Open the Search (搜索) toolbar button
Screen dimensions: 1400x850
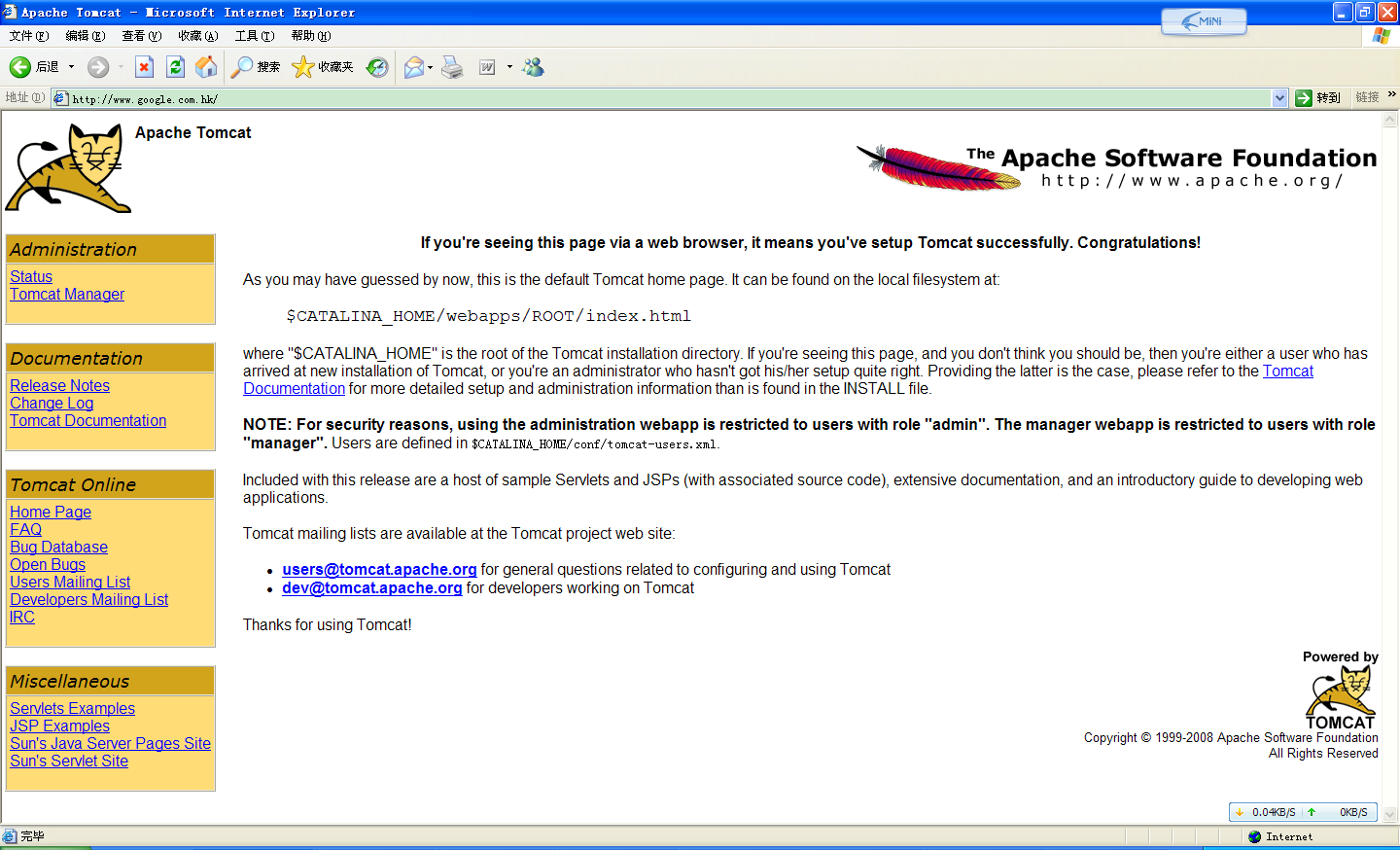coord(256,67)
